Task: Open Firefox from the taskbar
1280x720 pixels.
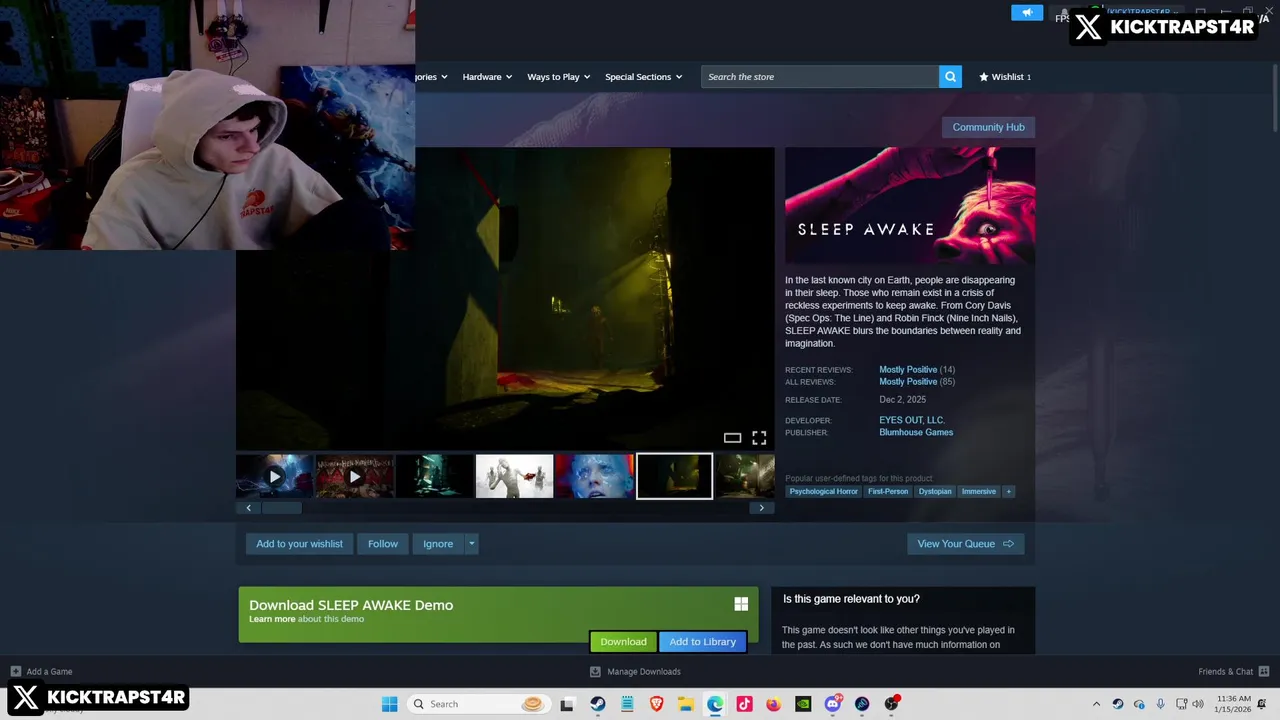Action: pos(773,704)
